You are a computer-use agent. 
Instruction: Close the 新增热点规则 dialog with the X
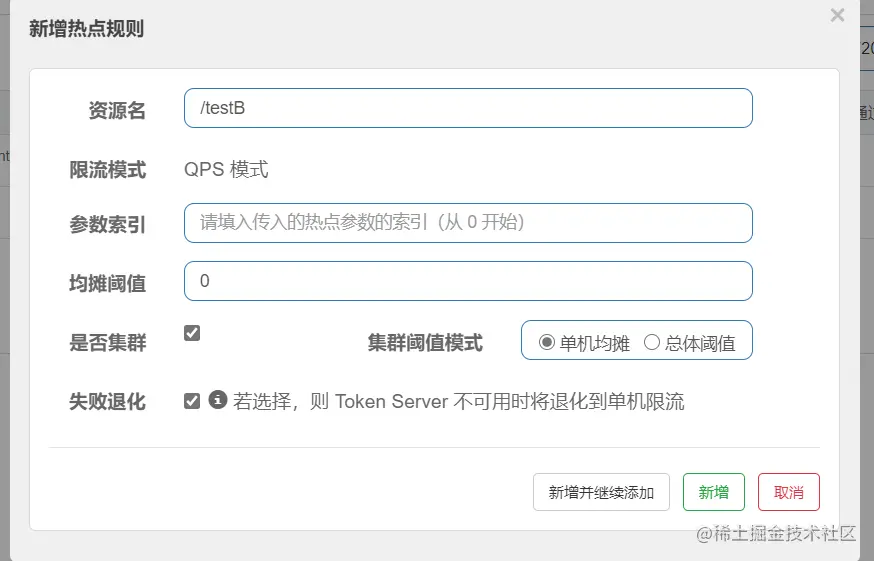(x=837, y=15)
